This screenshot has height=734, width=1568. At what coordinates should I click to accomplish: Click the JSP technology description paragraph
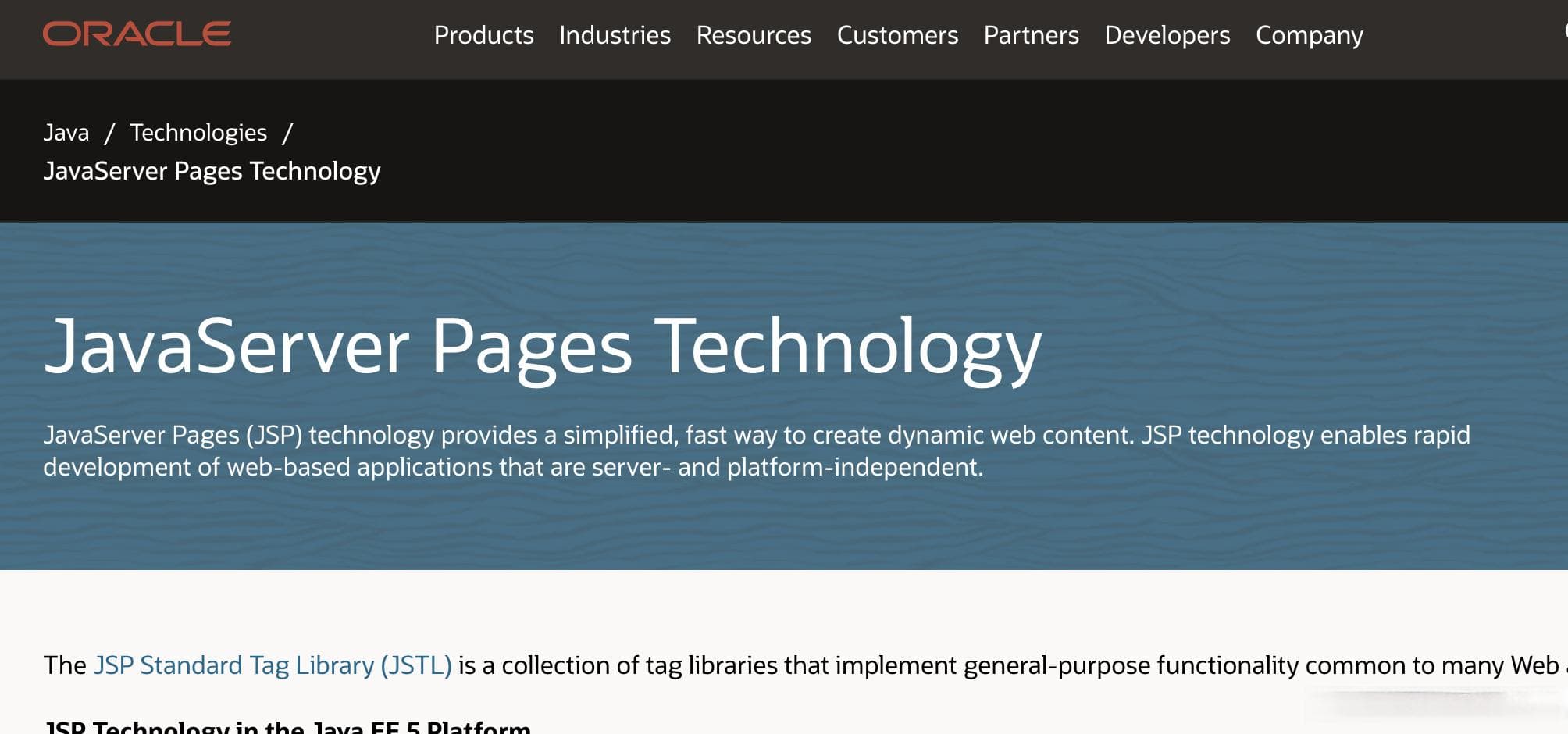[757, 451]
